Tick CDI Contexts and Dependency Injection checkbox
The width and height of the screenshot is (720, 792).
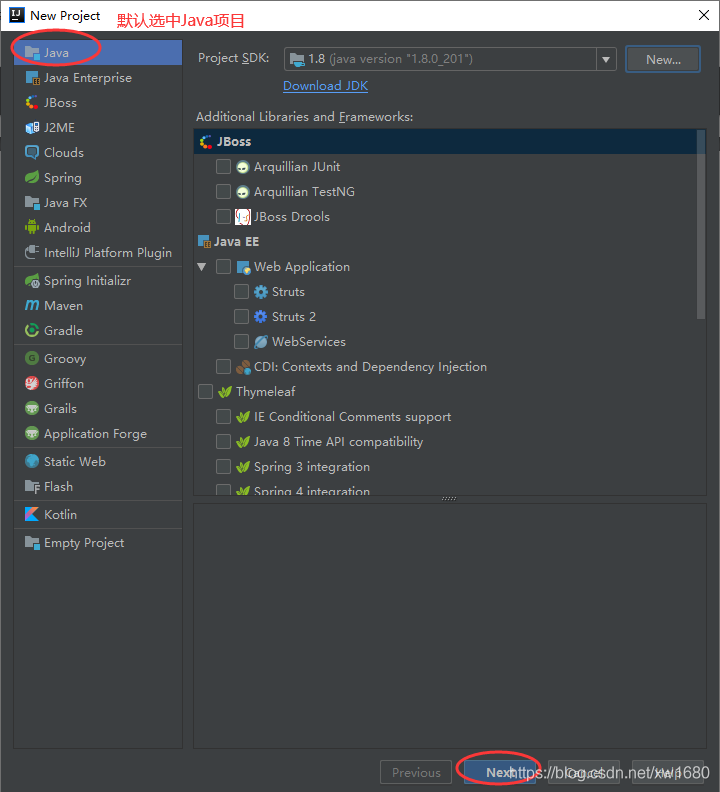[x=223, y=367]
